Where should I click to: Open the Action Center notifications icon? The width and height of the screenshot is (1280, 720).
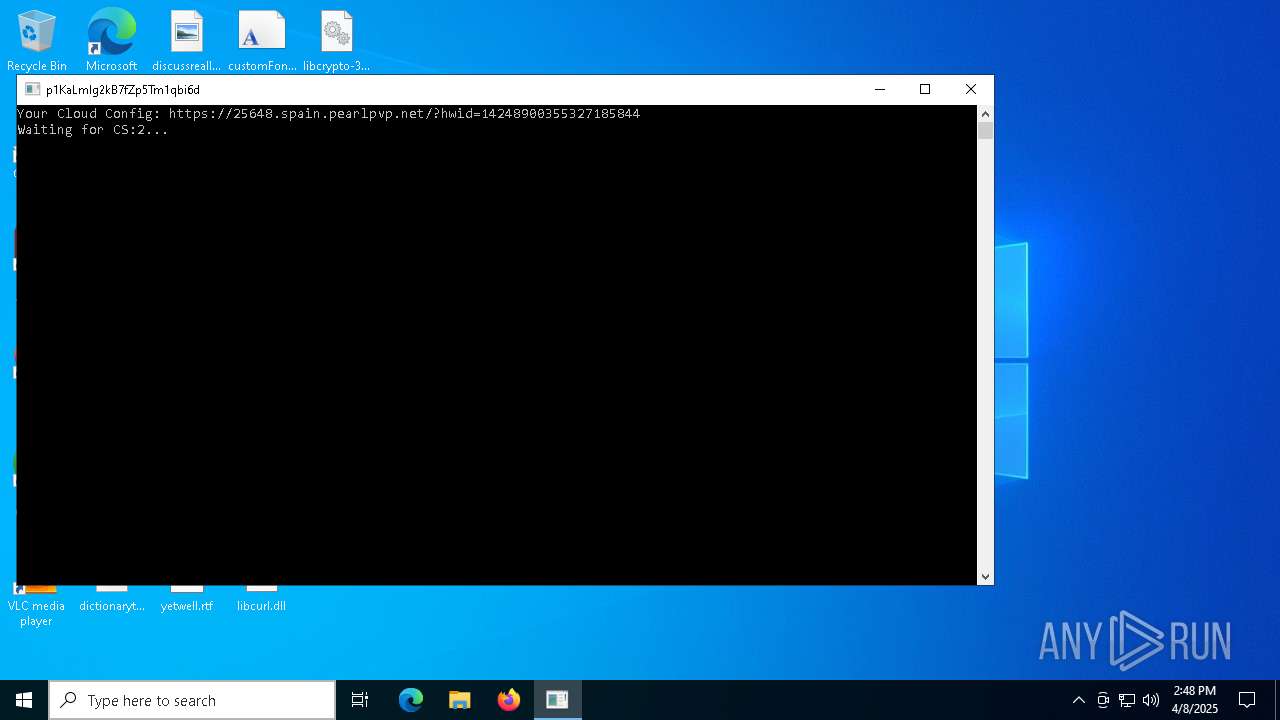coord(1247,700)
